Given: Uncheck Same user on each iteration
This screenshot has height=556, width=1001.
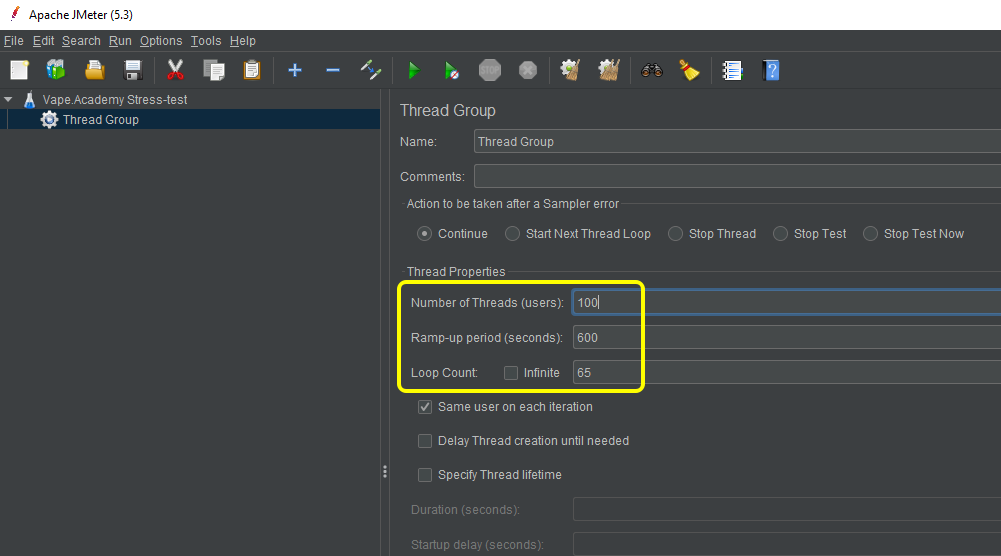Looking at the screenshot, I should (425, 407).
